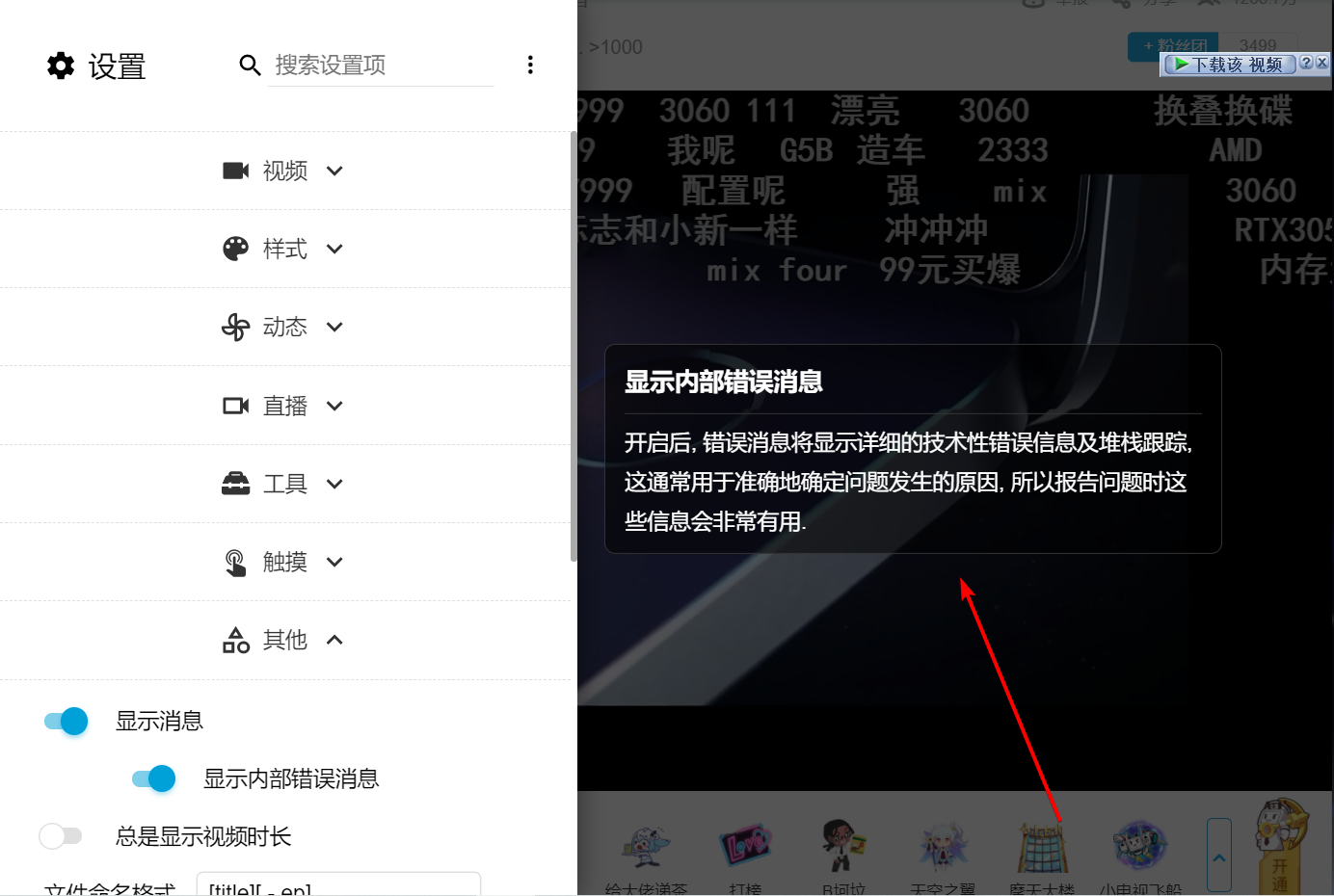Turn off the 显示消息 switch
Screen dimensions: 1334x896
point(66,721)
